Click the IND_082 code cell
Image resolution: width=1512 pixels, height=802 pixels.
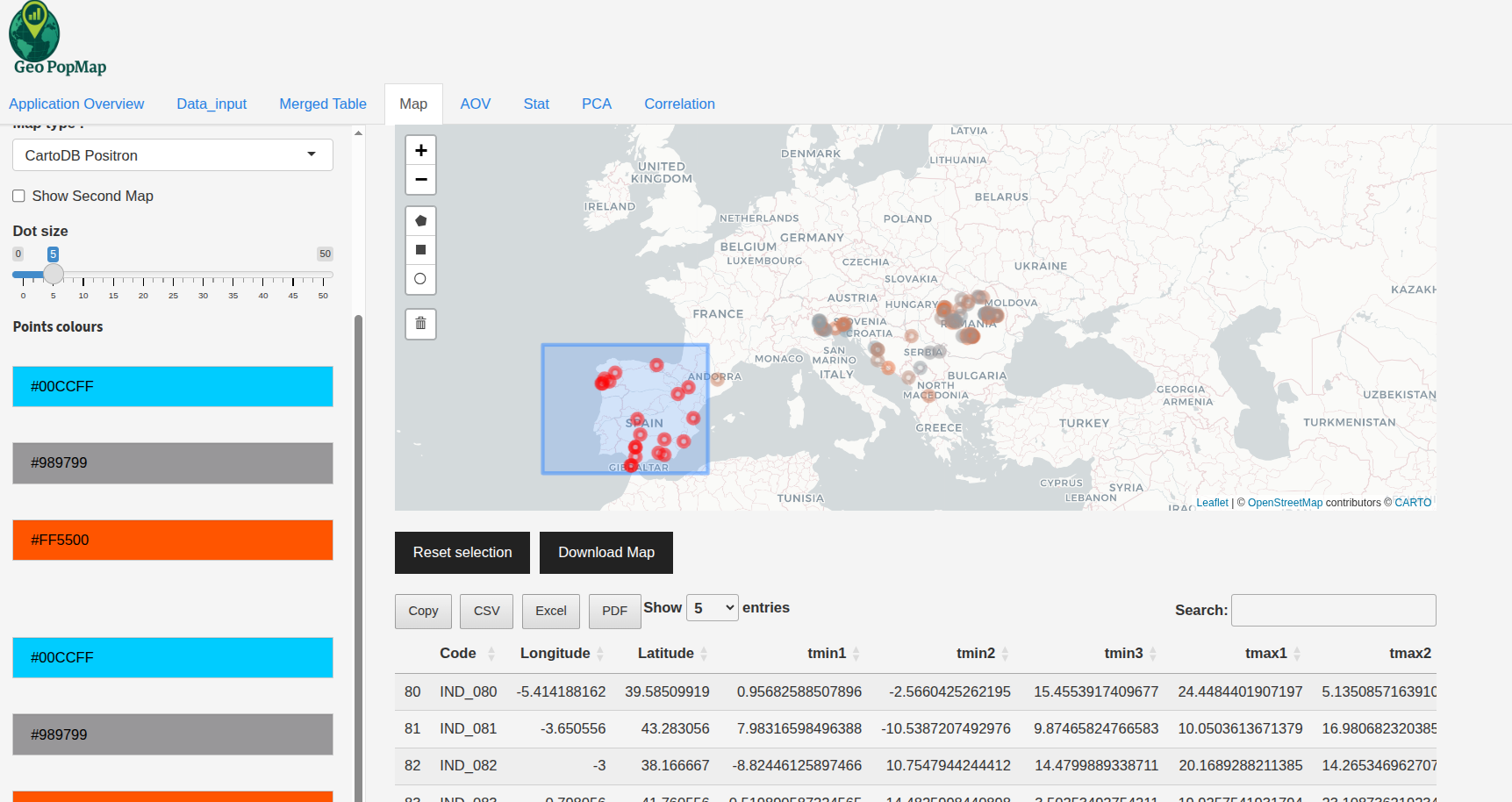coord(469,766)
